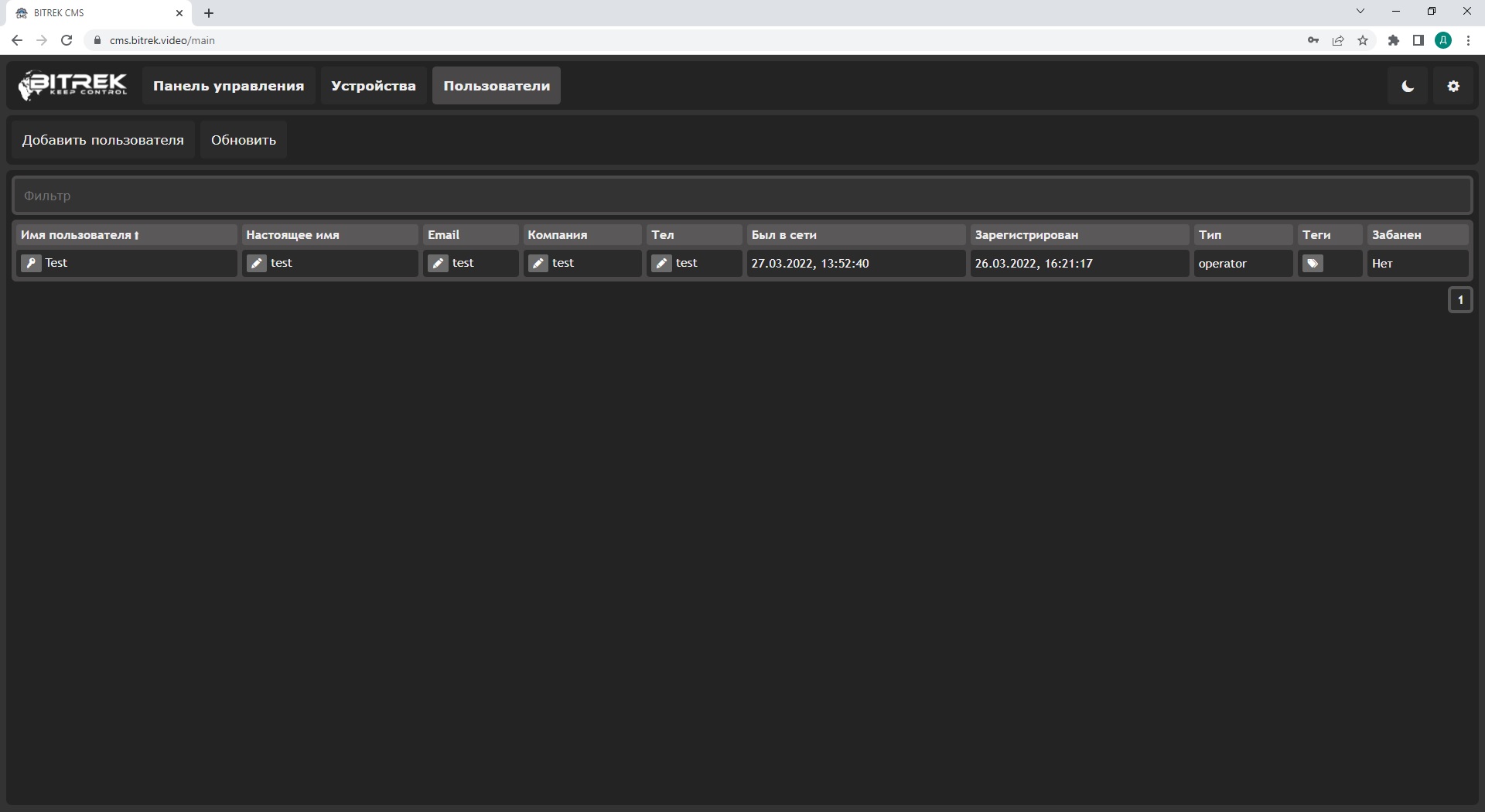
Task: Open settings with the gear icon
Action: (1453, 87)
